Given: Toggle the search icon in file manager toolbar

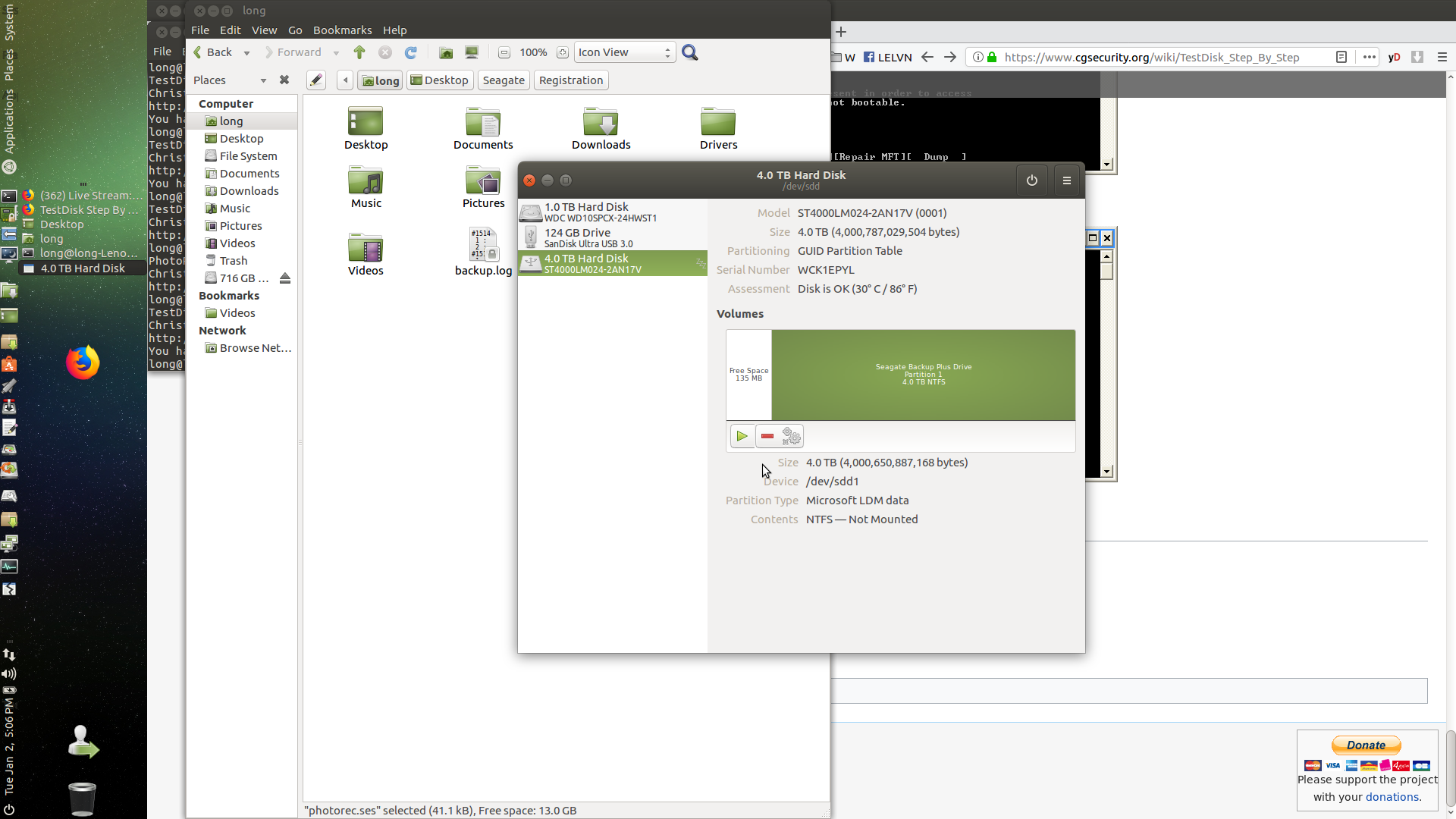Looking at the screenshot, I should pyautogui.click(x=690, y=52).
